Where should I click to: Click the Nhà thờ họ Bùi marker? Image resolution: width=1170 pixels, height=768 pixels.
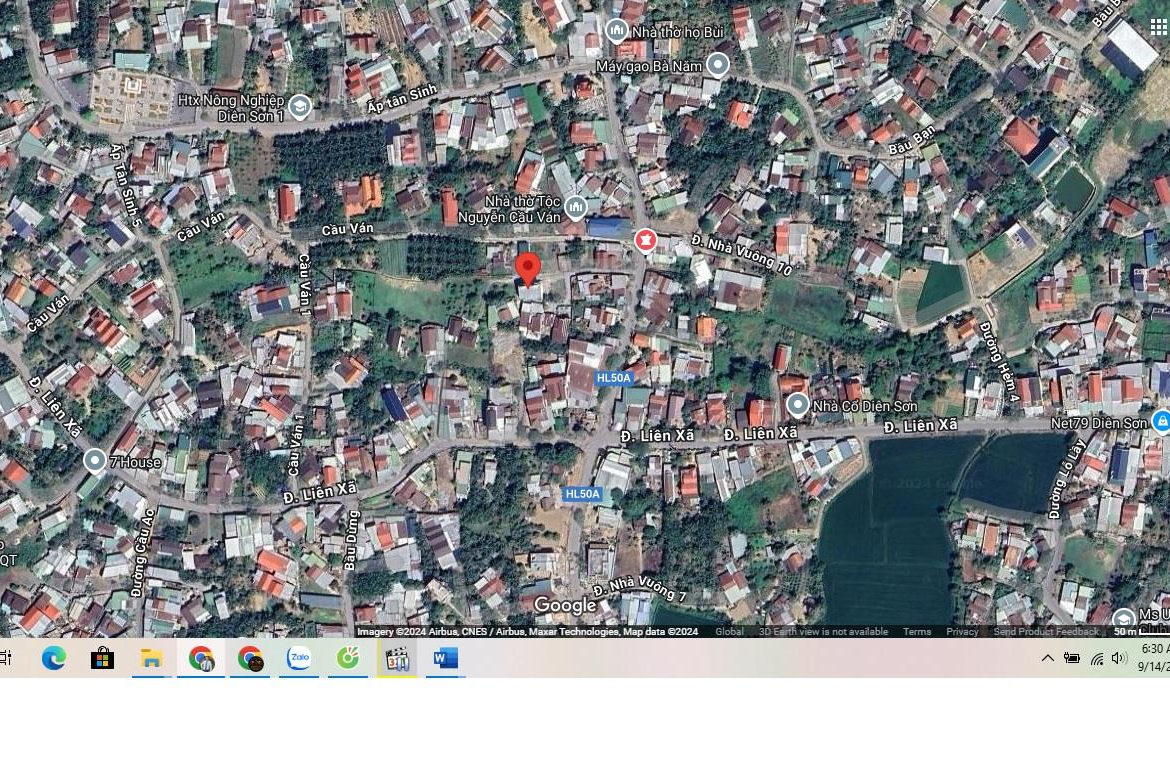tap(617, 31)
